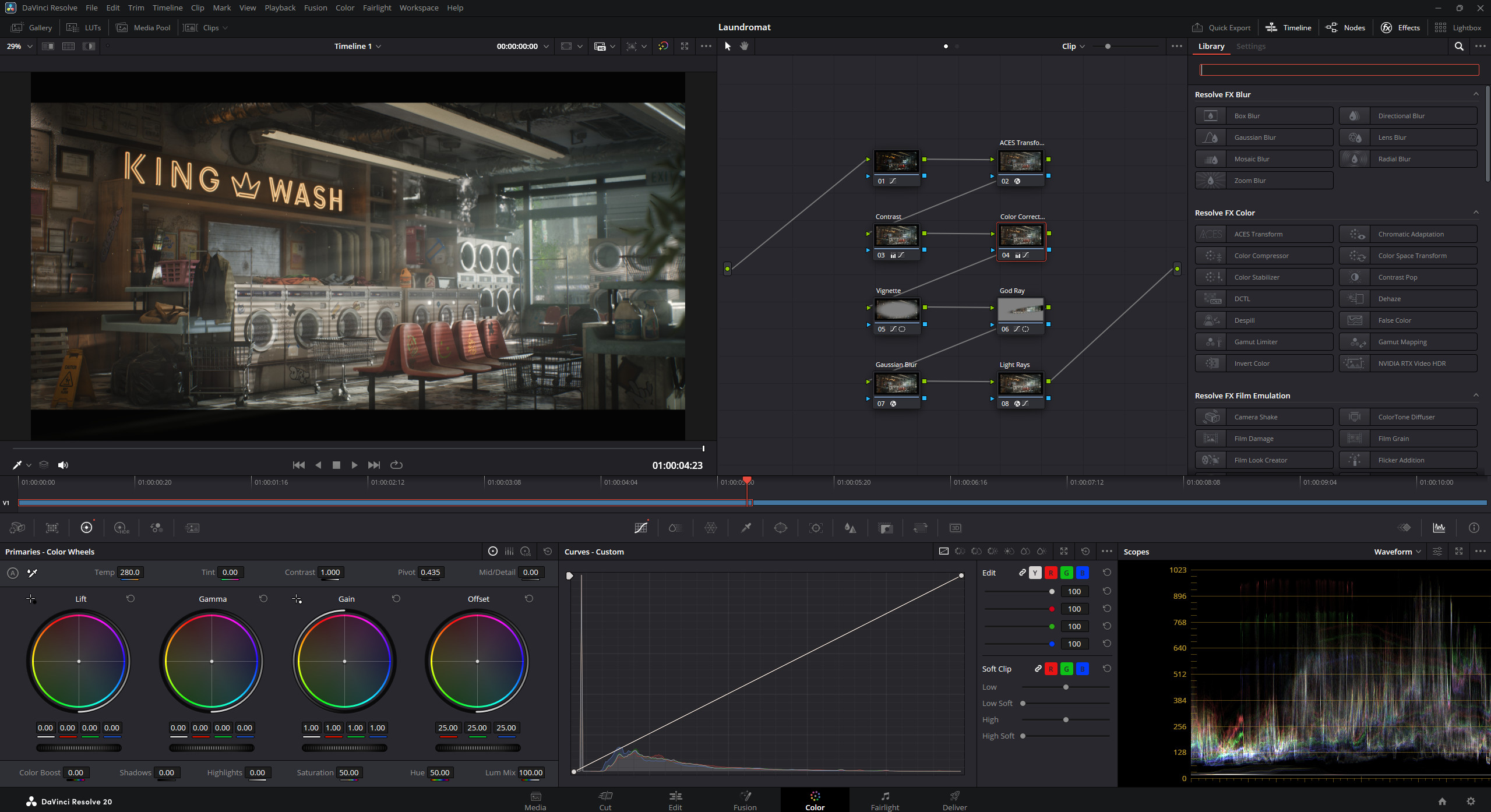Image resolution: width=1491 pixels, height=812 pixels.
Task: Click the Quick Export button
Action: [1222, 27]
